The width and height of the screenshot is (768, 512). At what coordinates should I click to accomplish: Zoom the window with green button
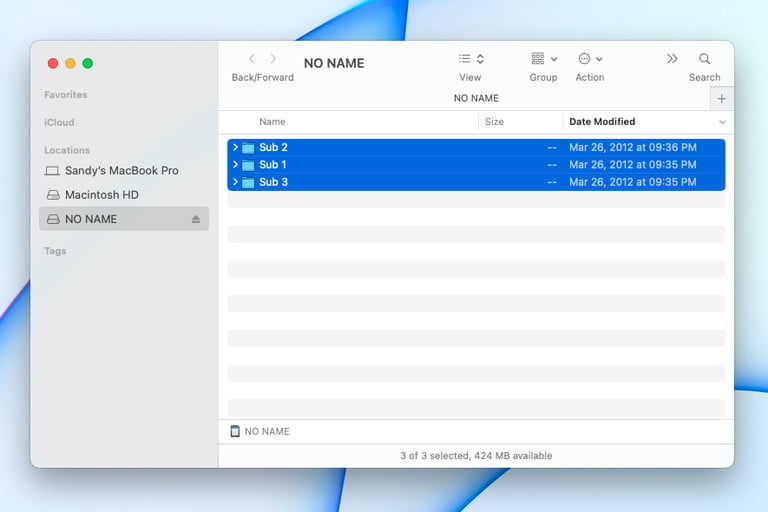(88, 63)
